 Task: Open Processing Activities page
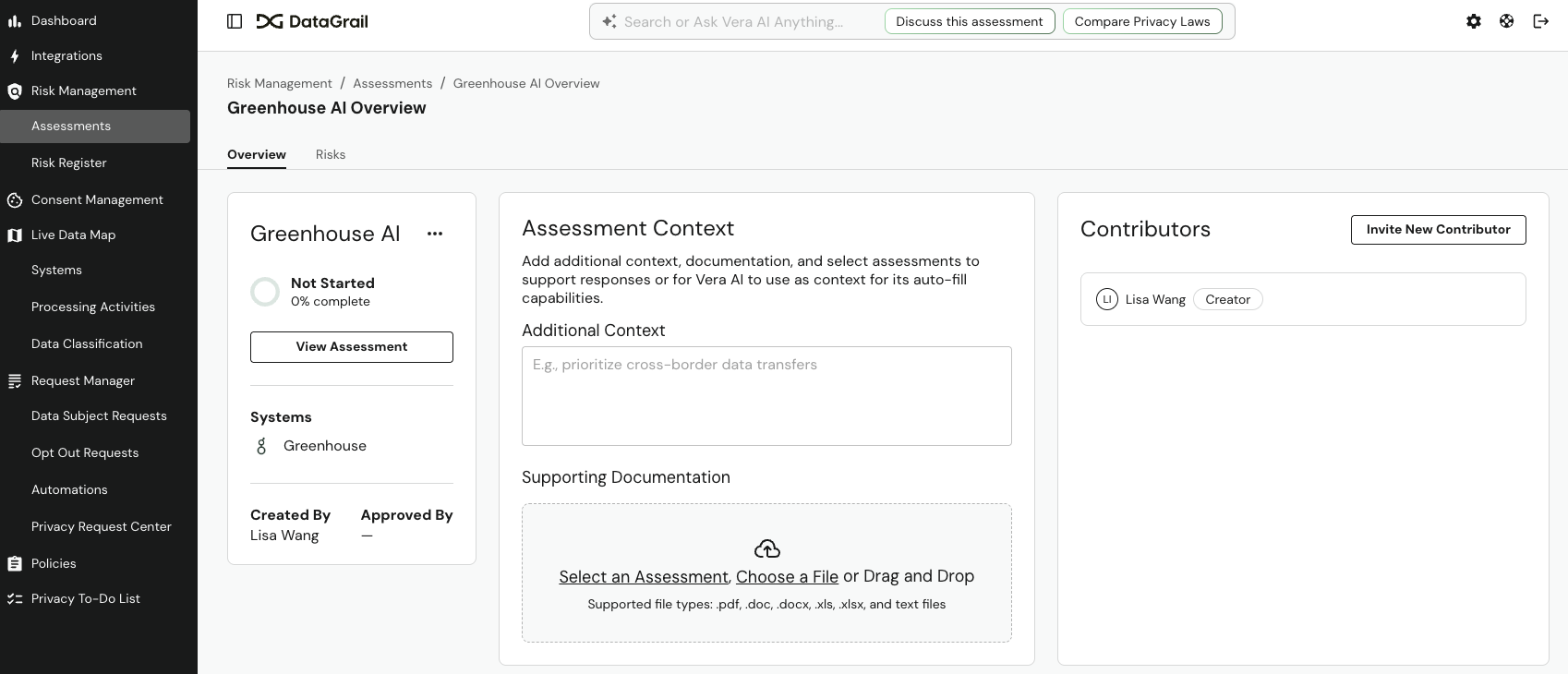tap(93, 307)
